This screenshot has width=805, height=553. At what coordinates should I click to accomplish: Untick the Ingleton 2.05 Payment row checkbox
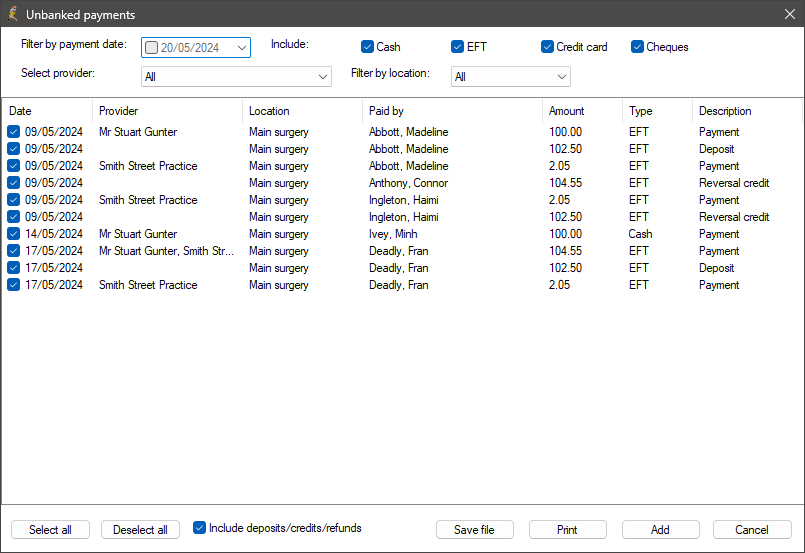coord(14,200)
